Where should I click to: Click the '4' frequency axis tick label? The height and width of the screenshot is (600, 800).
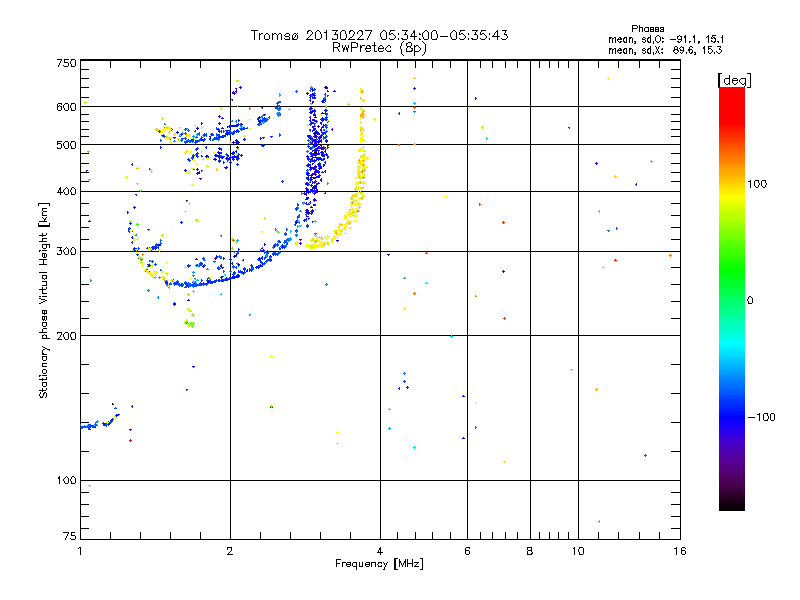(x=380, y=551)
